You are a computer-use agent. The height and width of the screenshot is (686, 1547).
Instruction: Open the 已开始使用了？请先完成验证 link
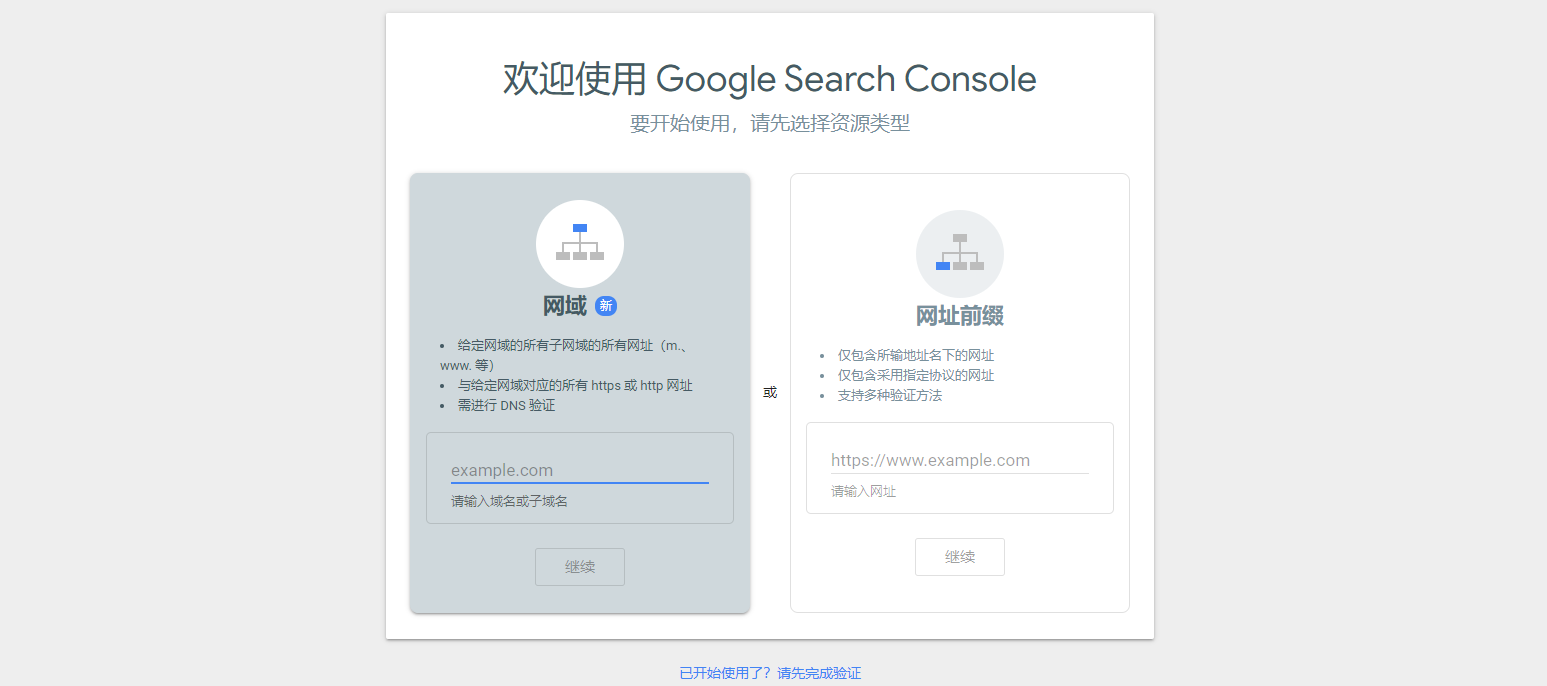pyautogui.click(x=770, y=673)
